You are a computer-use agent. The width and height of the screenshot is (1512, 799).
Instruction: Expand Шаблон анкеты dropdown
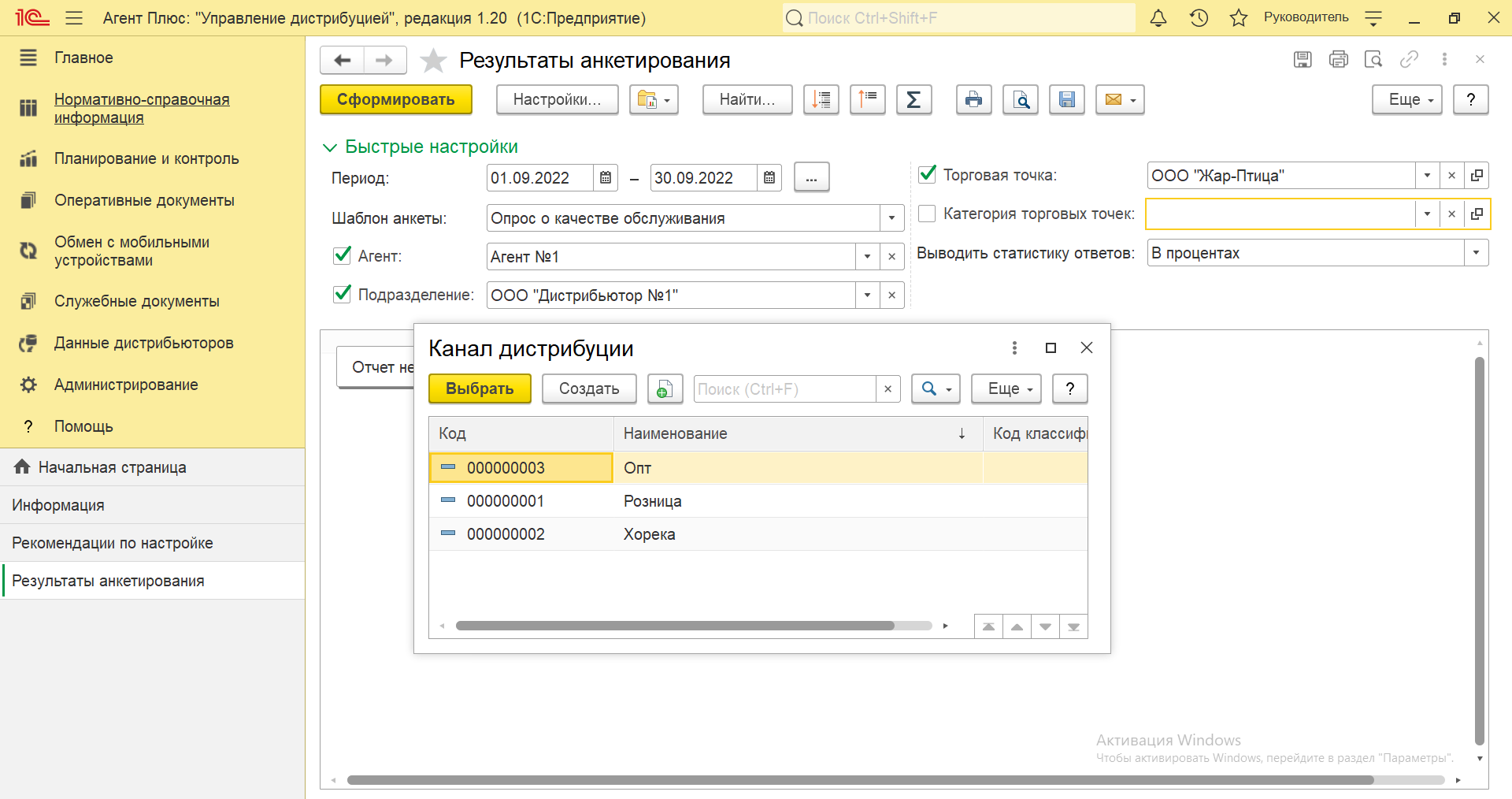click(891, 218)
